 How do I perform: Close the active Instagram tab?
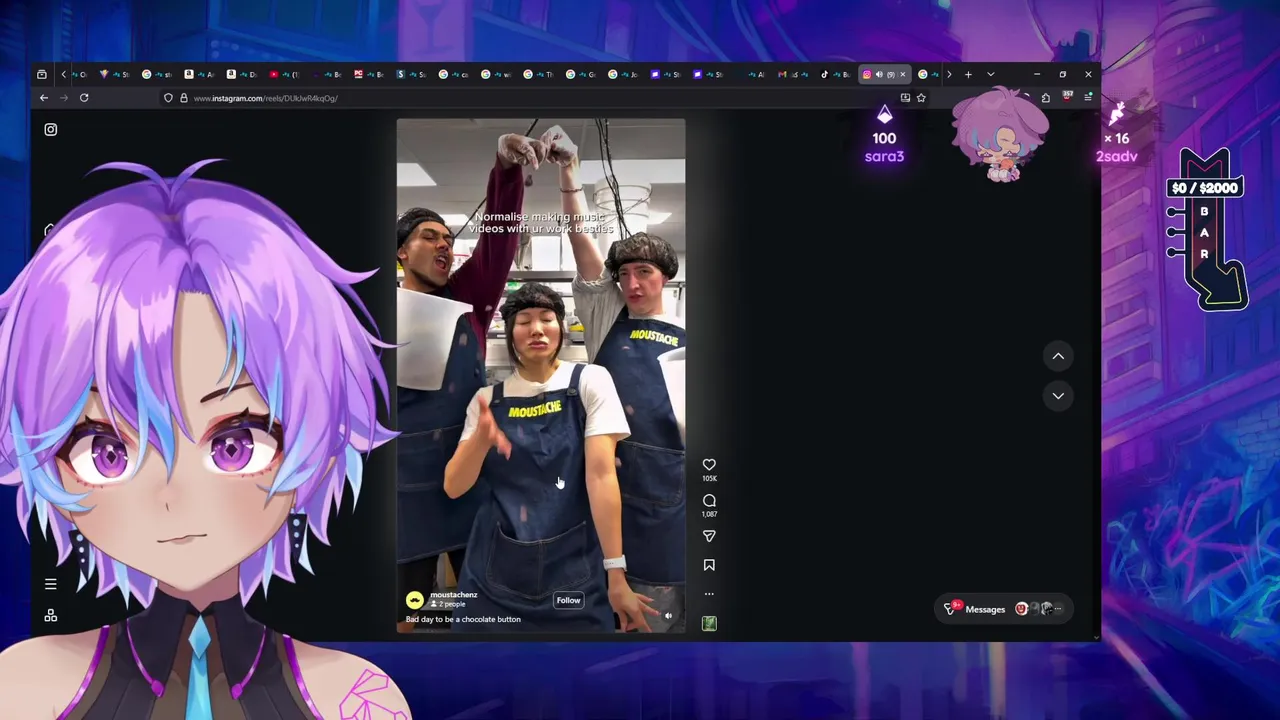pos(903,74)
